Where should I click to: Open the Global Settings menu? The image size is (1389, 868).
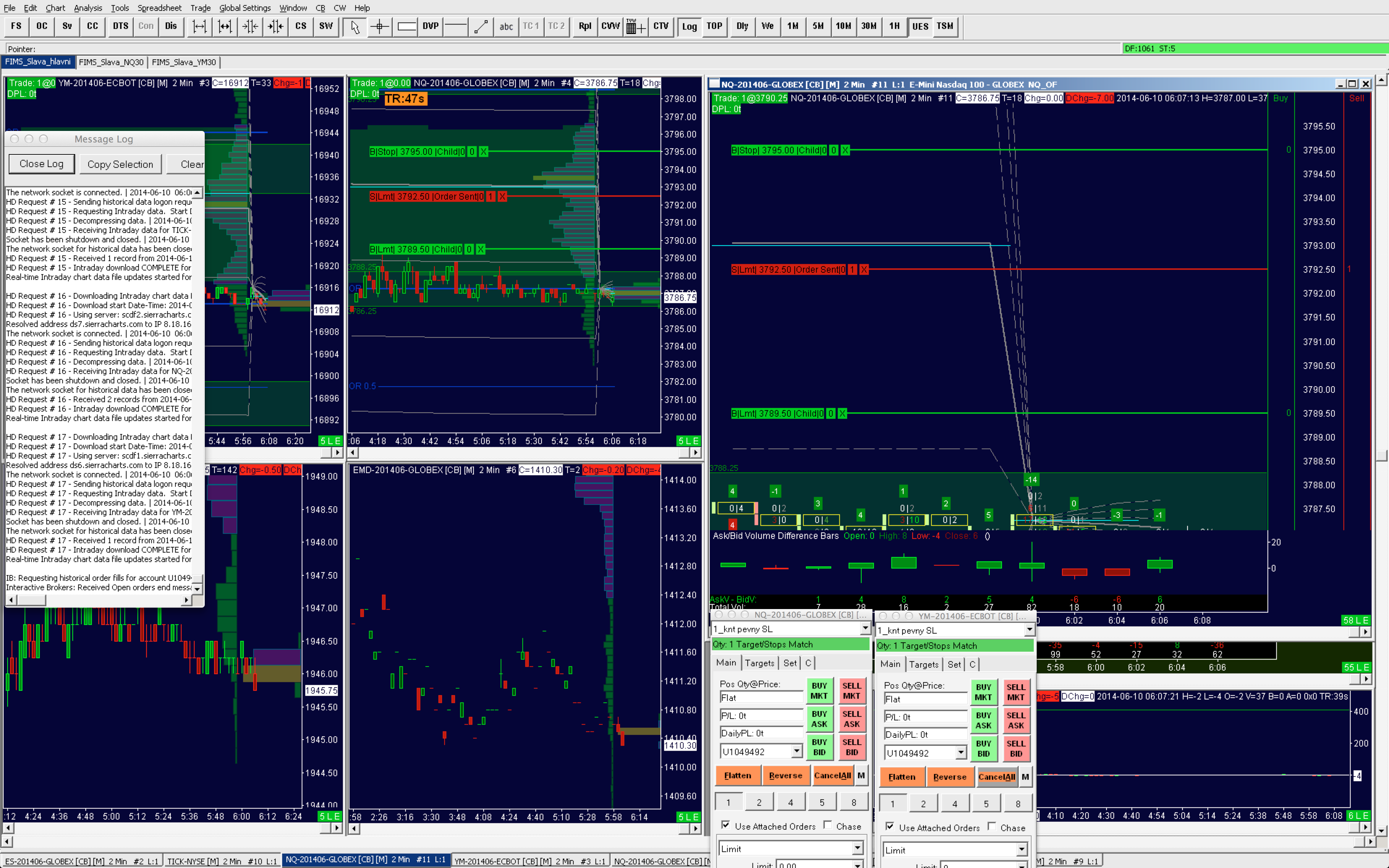245,8
